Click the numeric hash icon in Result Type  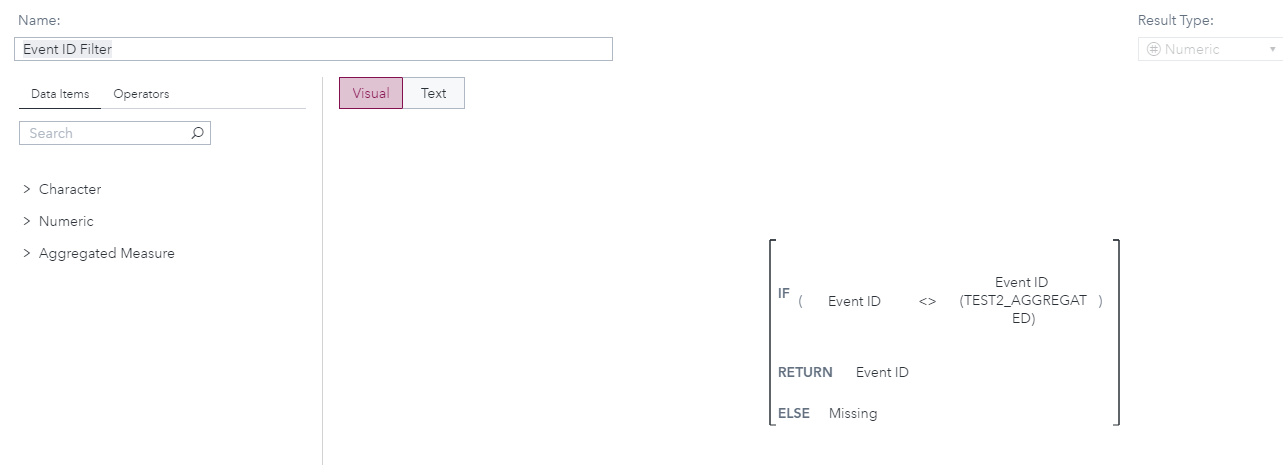tap(1153, 49)
